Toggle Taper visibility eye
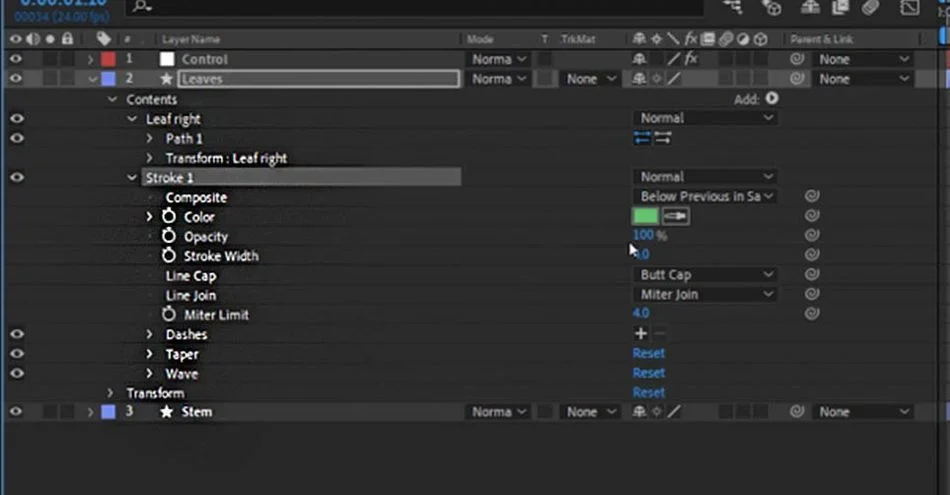The width and height of the screenshot is (950, 495). 17,353
